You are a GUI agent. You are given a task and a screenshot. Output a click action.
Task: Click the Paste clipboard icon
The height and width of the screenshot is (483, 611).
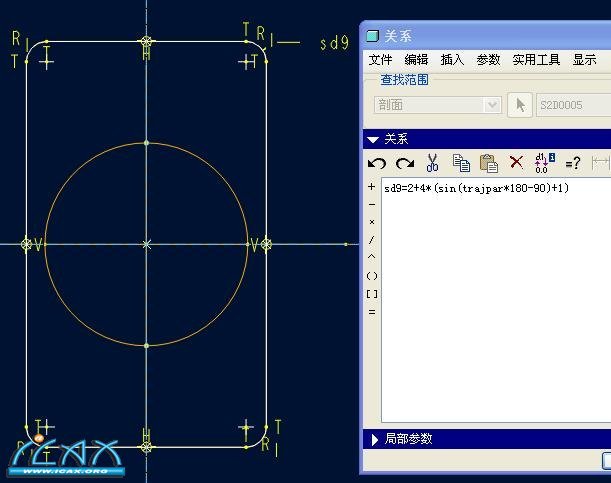pyautogui.click(x=488, y=163)
